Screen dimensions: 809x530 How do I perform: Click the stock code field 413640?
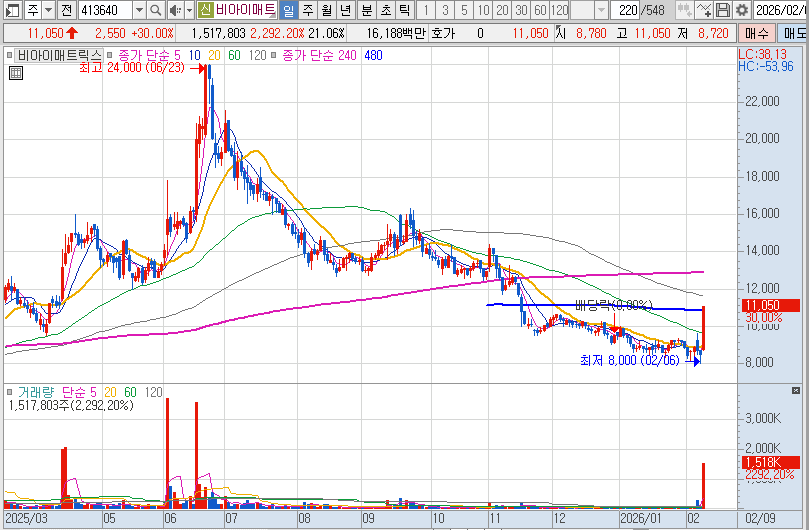pyautogui.click(x=105, y=10)
